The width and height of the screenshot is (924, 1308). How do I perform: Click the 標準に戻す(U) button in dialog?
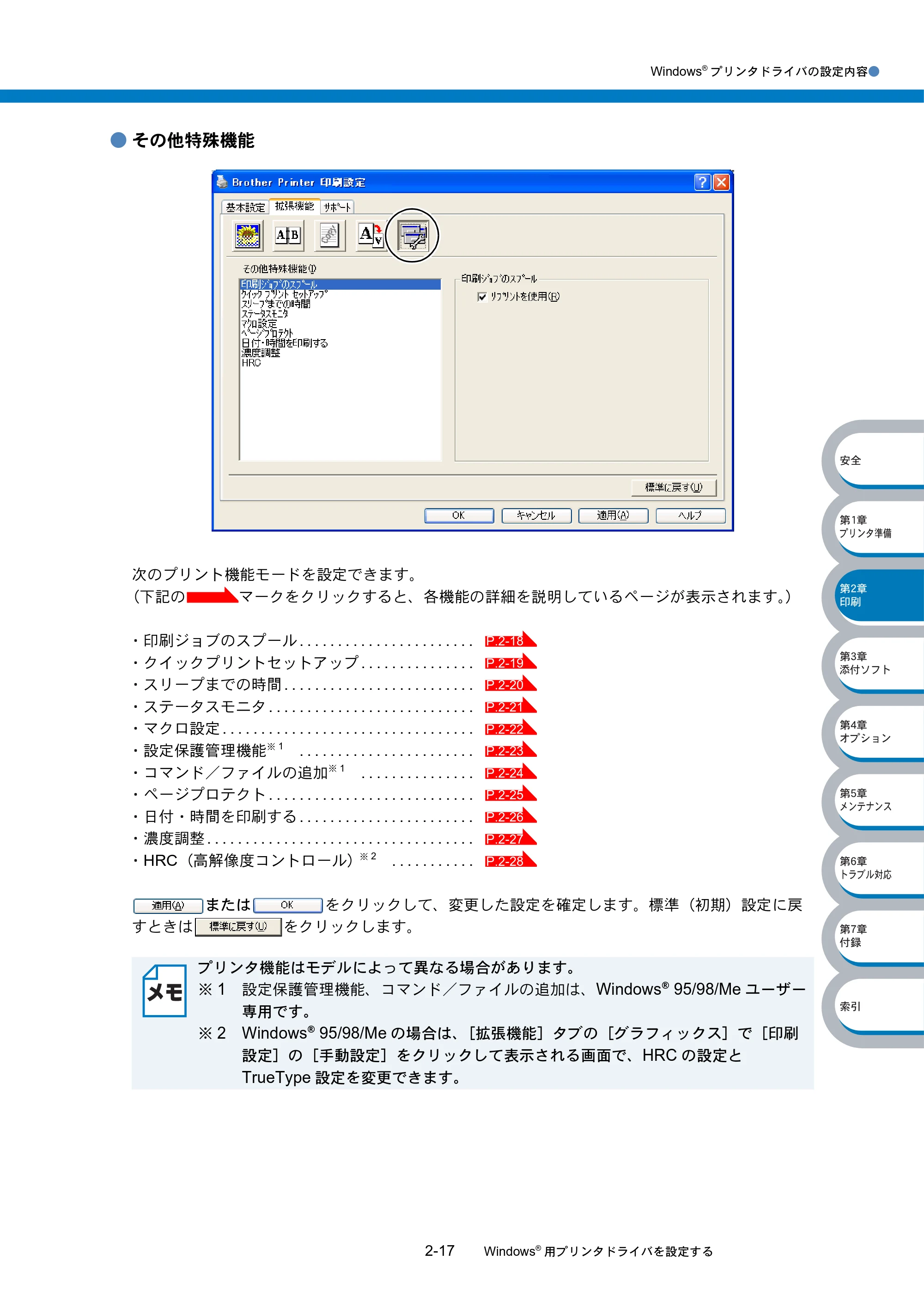(x=674, y=487)
